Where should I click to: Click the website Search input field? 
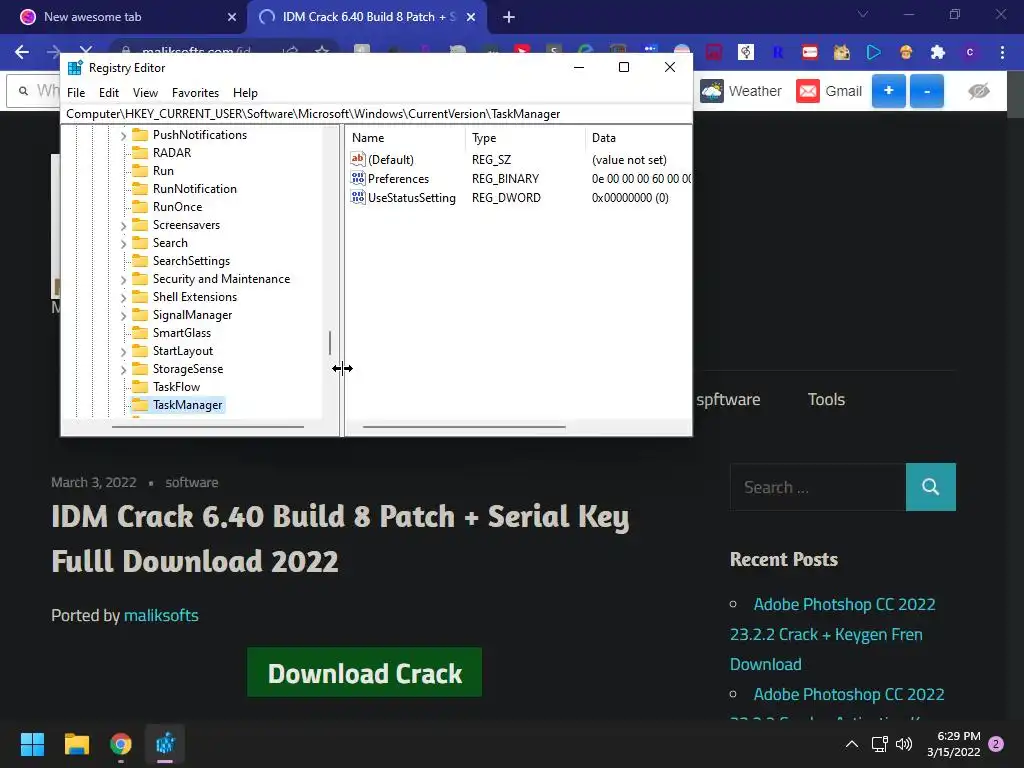818,487
